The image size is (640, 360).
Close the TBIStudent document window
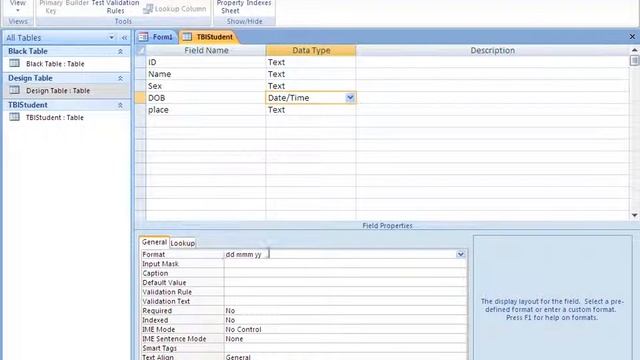pos(632,37)
